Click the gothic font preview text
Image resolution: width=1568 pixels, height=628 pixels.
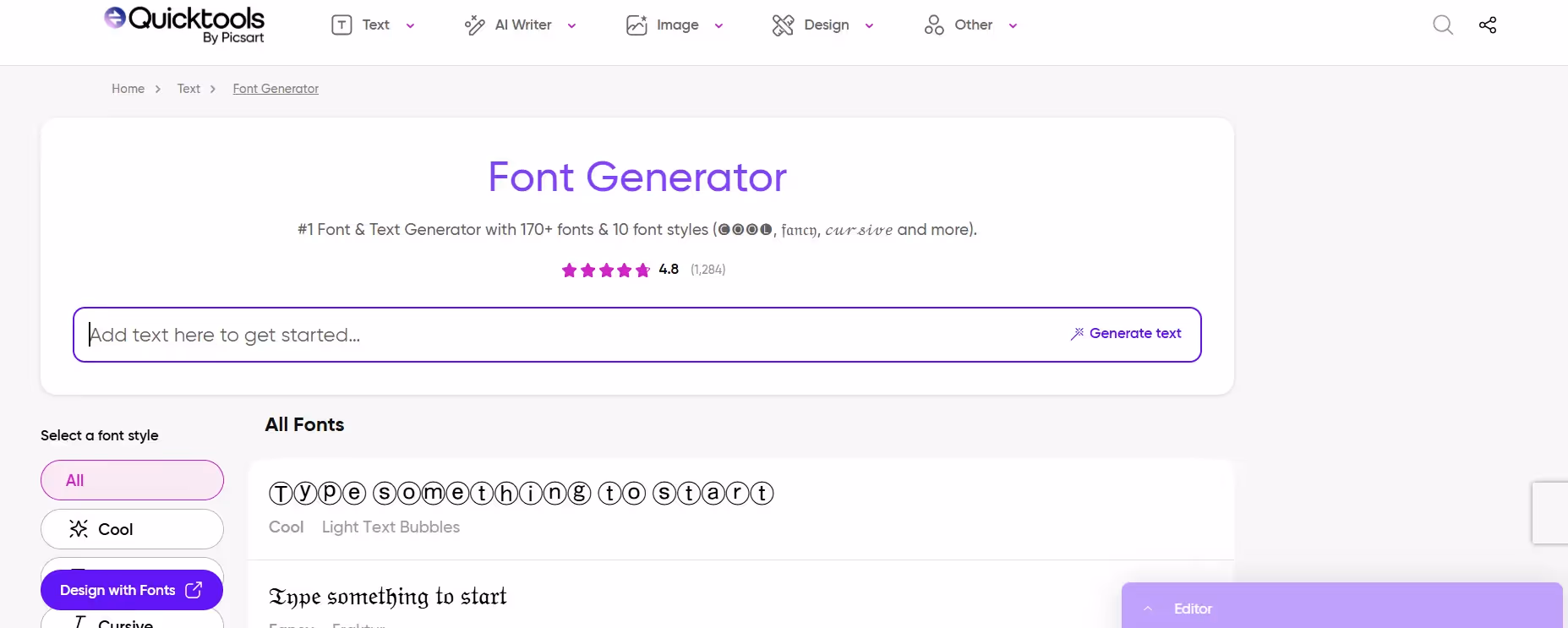[x=388, y=597]
